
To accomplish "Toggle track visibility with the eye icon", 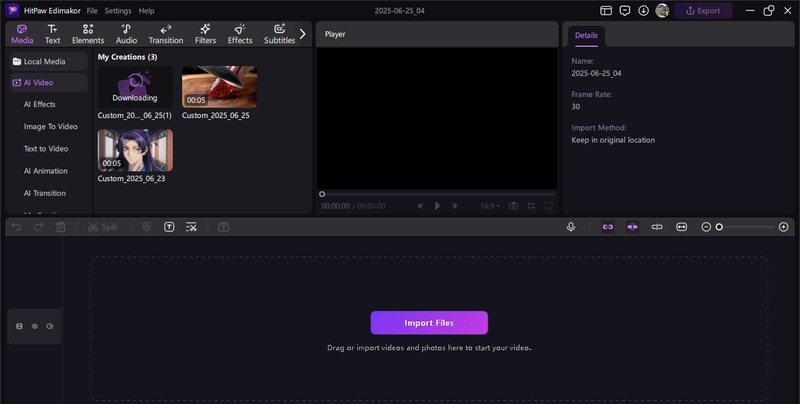I will coord(34,326).
